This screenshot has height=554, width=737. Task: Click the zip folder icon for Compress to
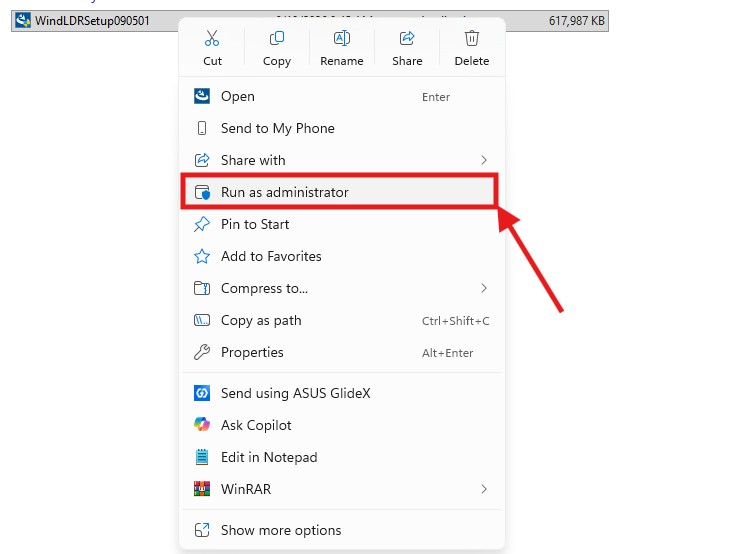[x=202, y=288]
